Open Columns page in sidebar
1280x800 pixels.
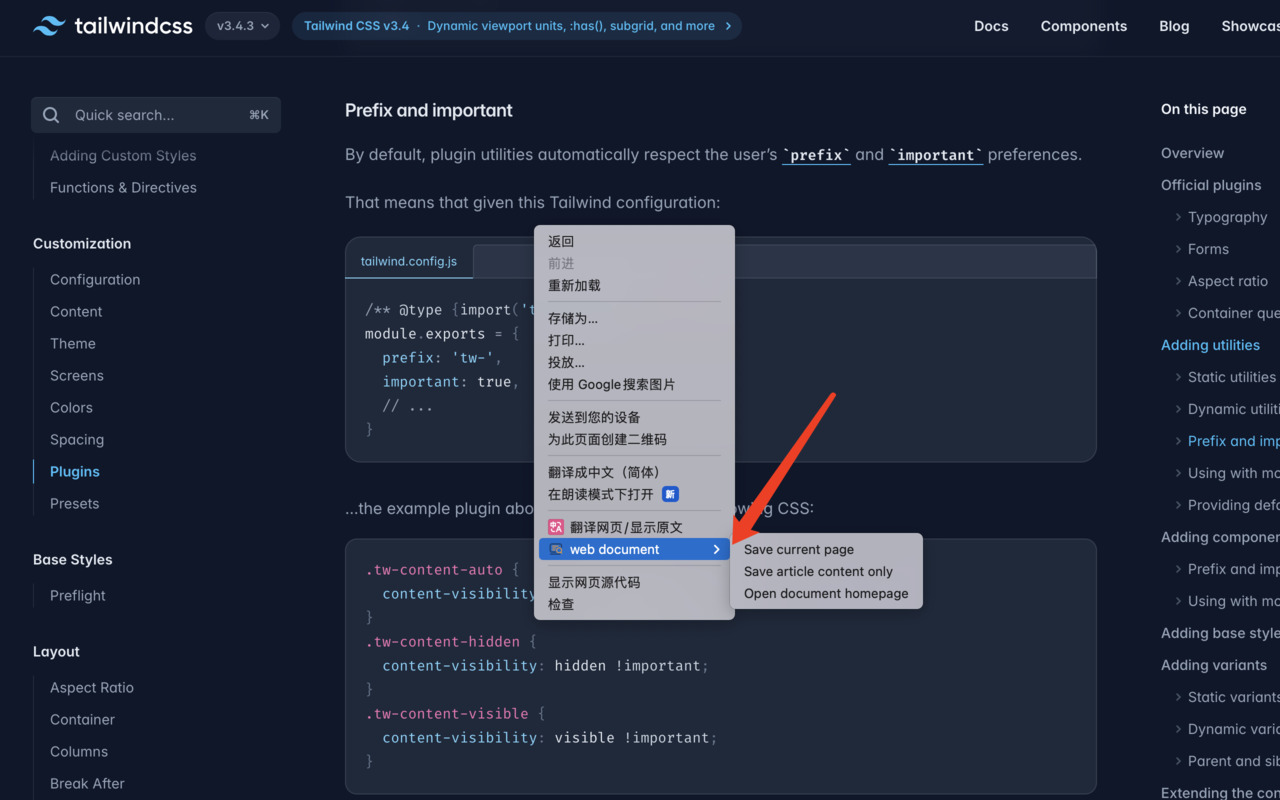point(79,751)
